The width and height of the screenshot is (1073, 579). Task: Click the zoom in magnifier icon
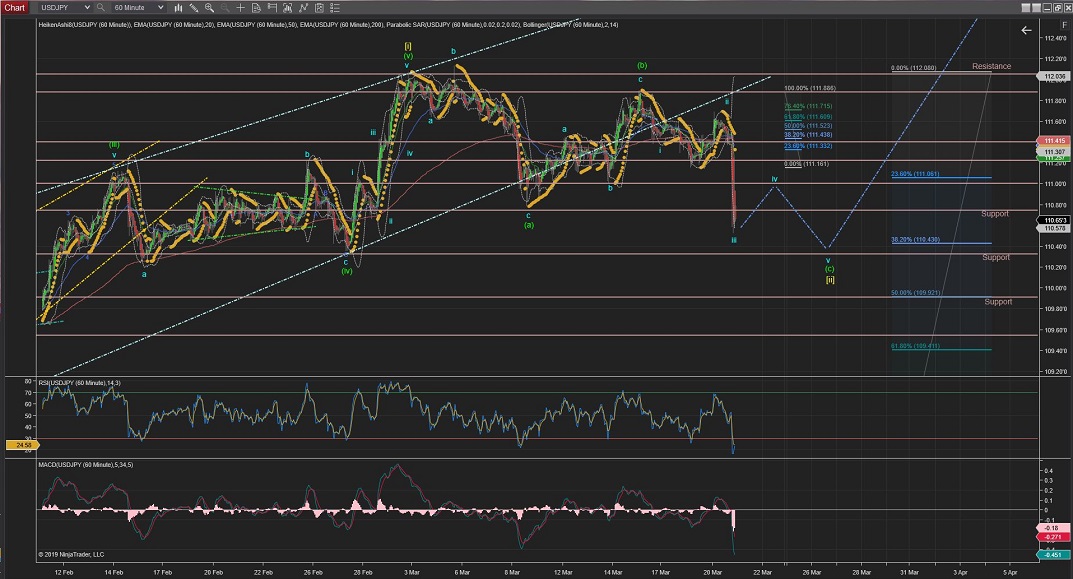tap(209, 8)
